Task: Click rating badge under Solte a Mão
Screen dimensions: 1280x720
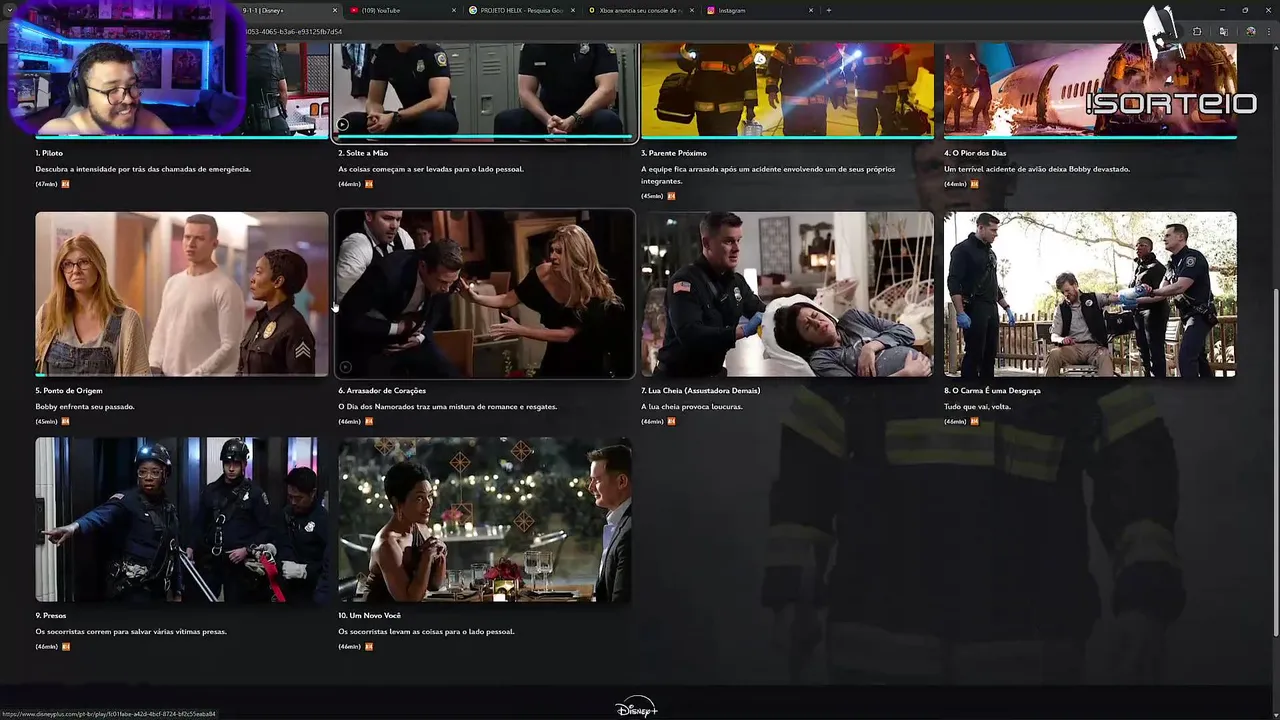Action: 369,184
